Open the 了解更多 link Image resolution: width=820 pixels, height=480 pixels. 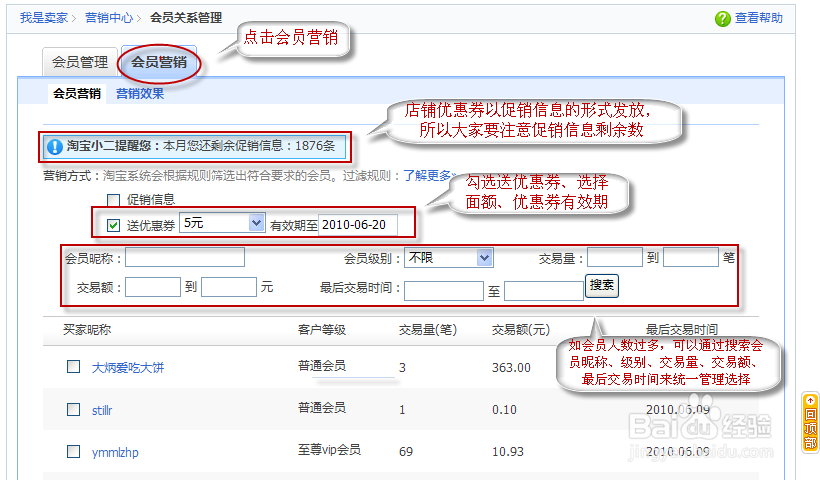pos(427,176)
